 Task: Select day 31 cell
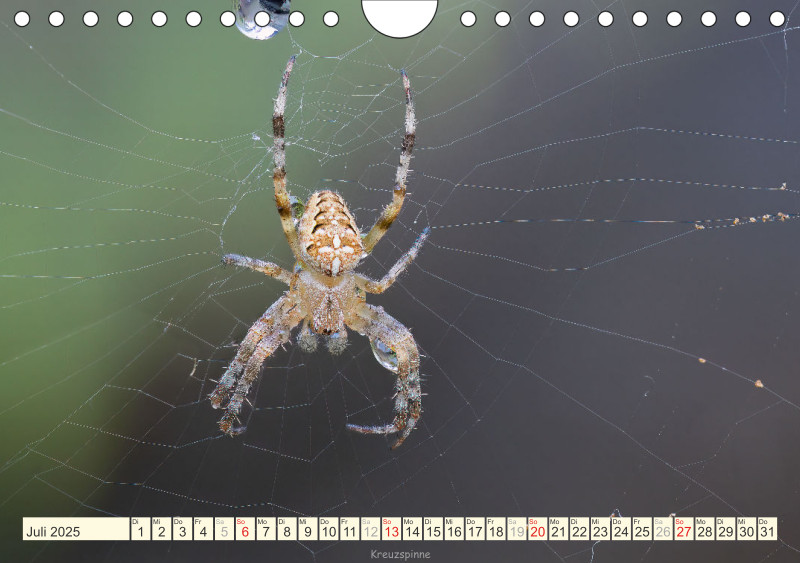pos(767,529)
